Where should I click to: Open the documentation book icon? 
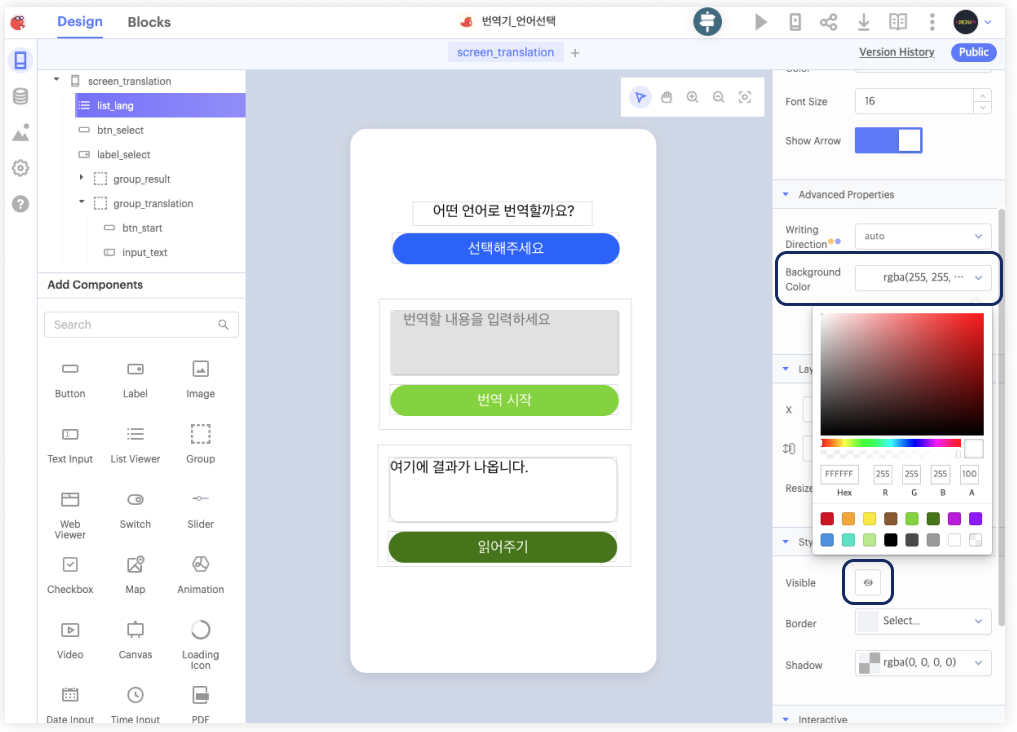[x=898, y=22]
